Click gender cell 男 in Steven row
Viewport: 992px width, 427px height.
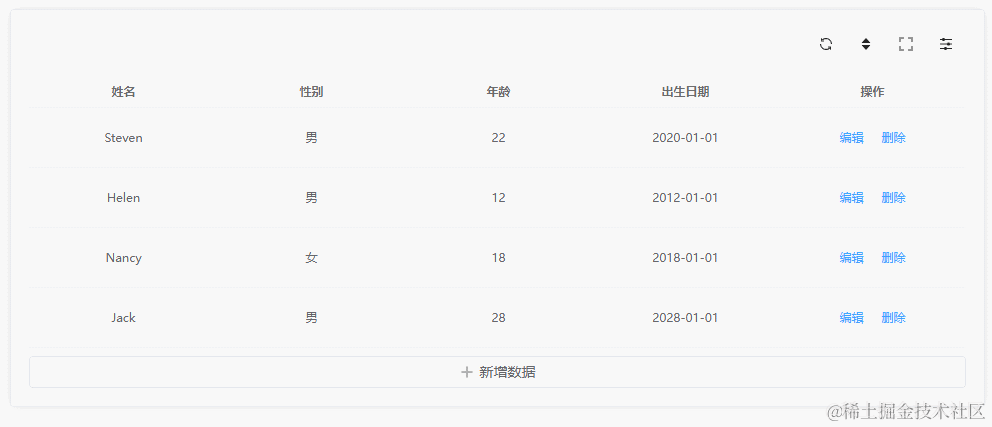311,138
